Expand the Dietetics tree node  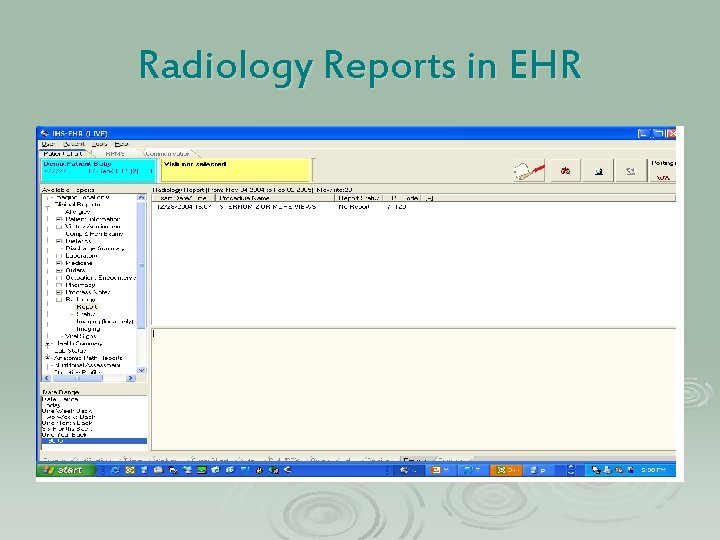click(59, 241)
